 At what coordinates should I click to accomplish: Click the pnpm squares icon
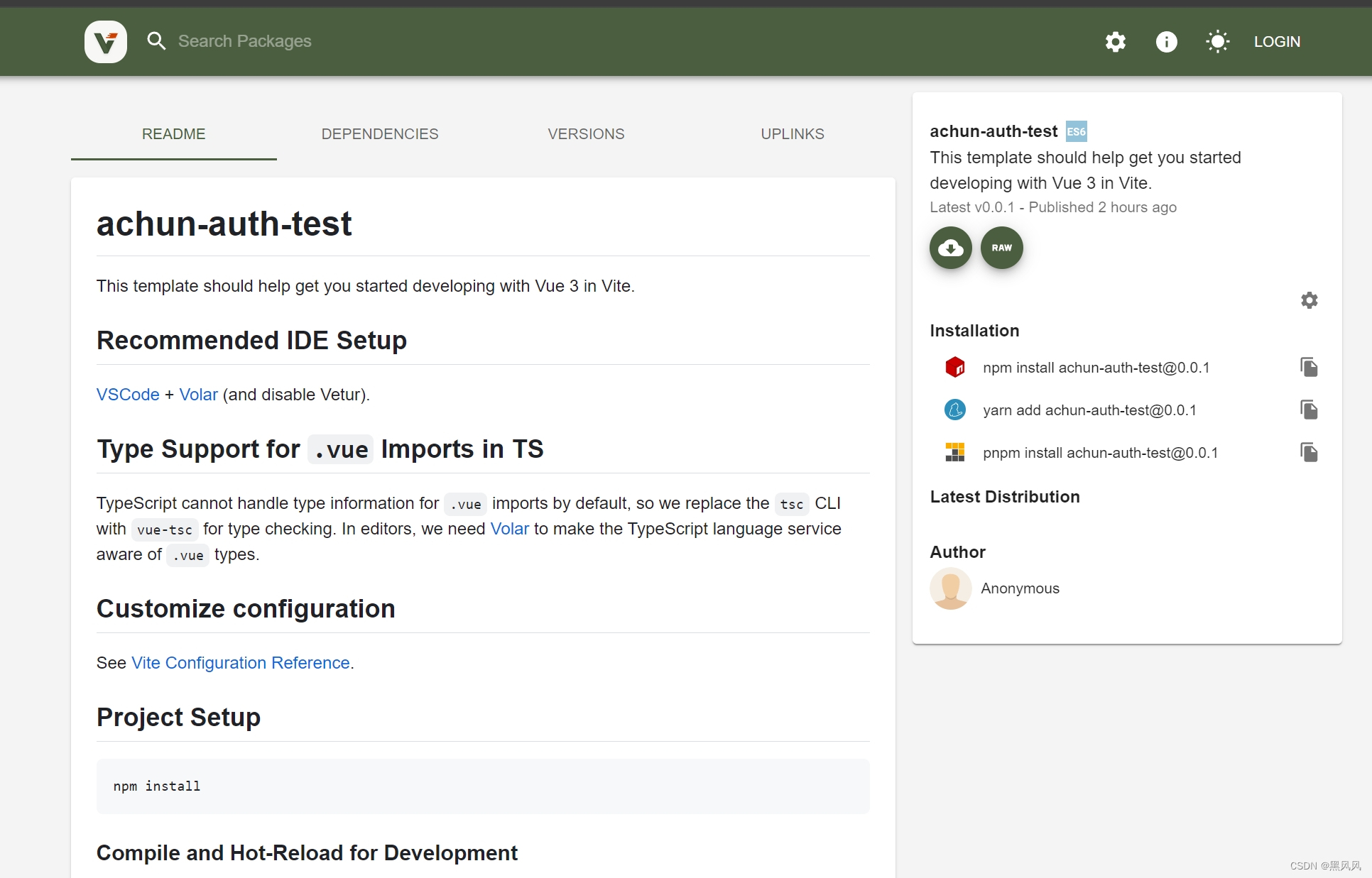(955, 452)
